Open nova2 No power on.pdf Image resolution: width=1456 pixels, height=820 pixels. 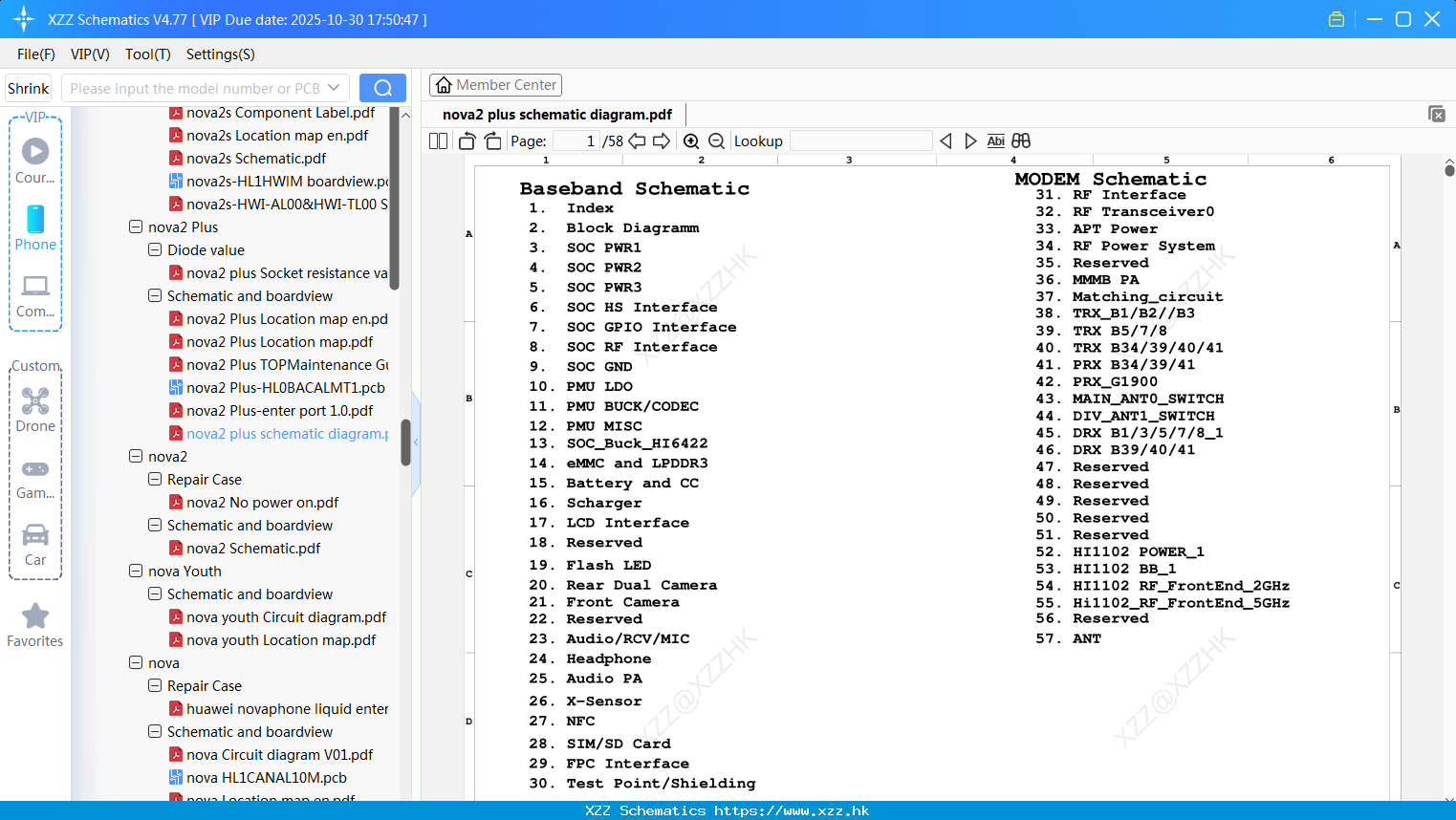[263, 503]
